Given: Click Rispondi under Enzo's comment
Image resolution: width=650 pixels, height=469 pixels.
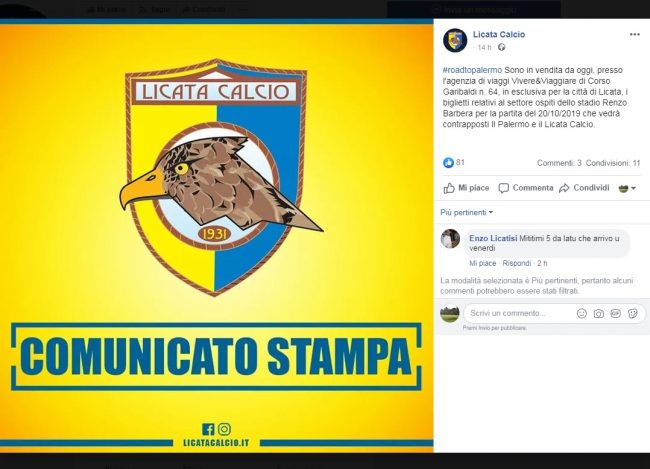Looking at the screenshot, I should 517,263.
